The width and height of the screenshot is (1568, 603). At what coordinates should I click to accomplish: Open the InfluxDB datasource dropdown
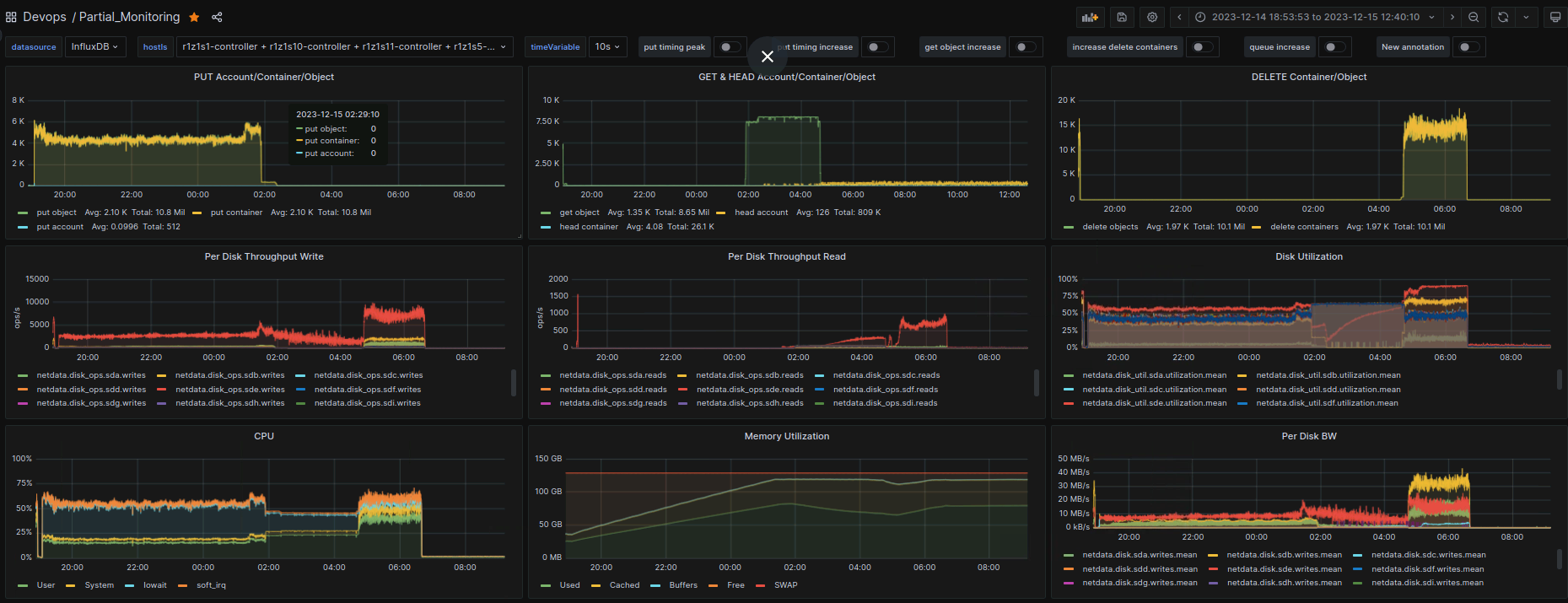pyautogui.click(x=94, y=47)
